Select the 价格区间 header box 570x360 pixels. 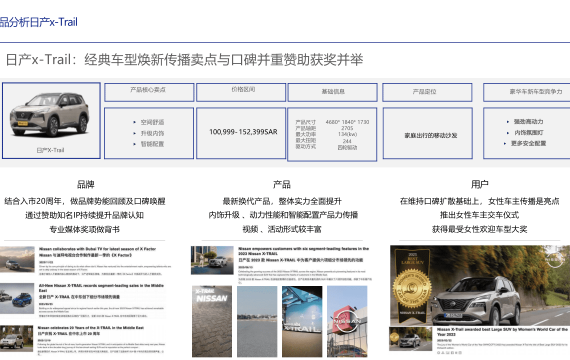tap(241, 92)
